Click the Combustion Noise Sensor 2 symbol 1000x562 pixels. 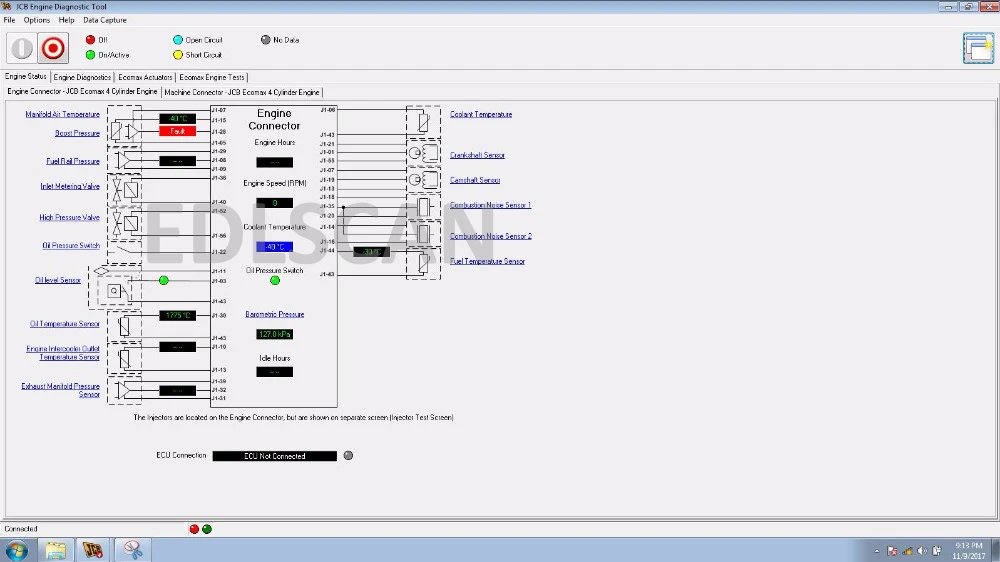tap(423, 233)
